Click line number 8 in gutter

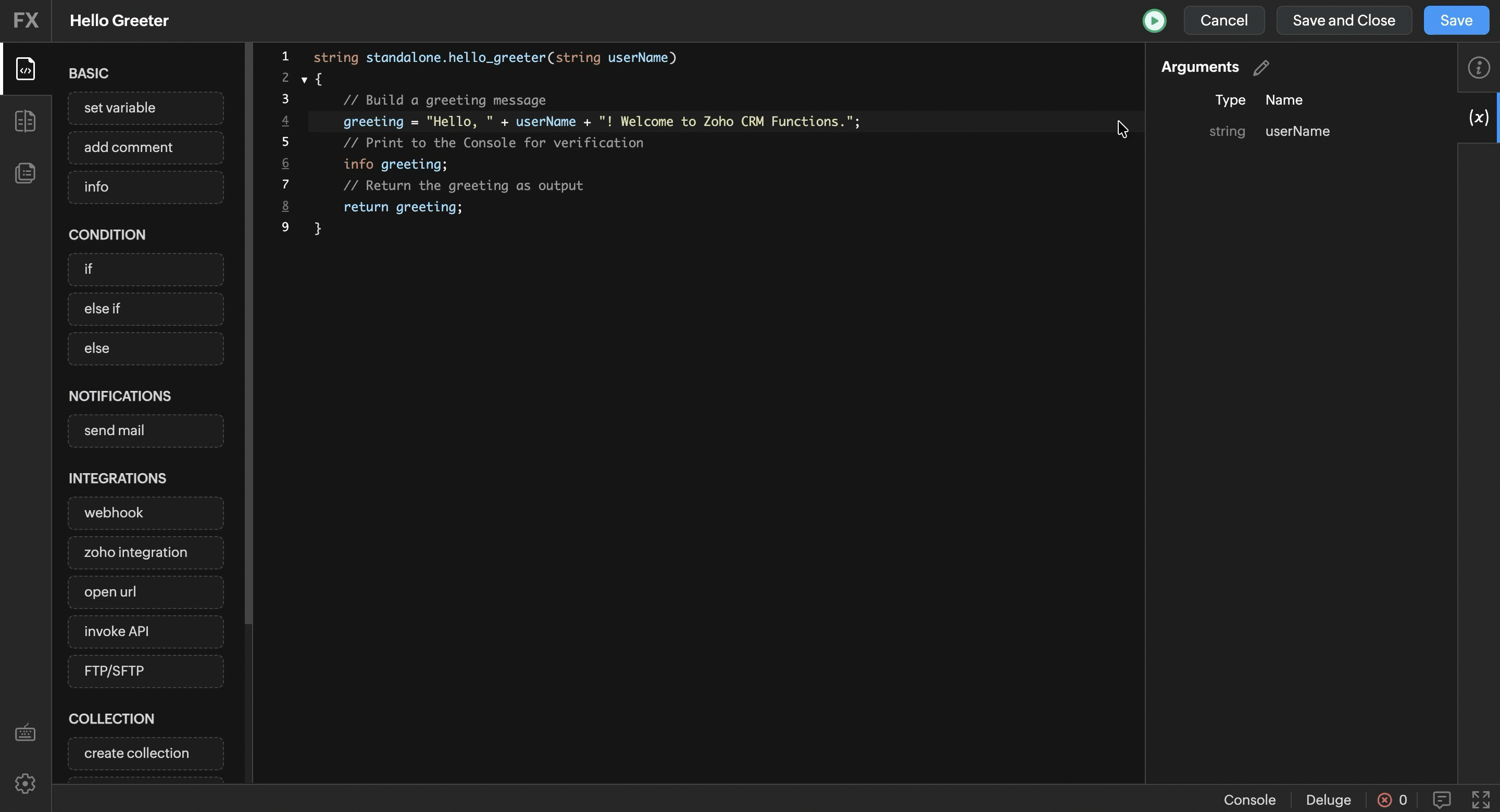[x=285, y=206]
